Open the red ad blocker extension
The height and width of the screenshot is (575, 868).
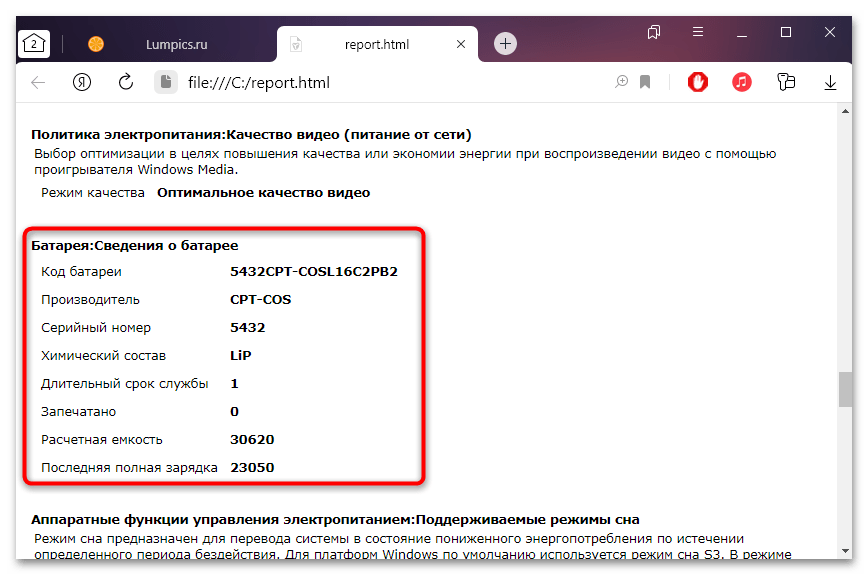[698, 82]
